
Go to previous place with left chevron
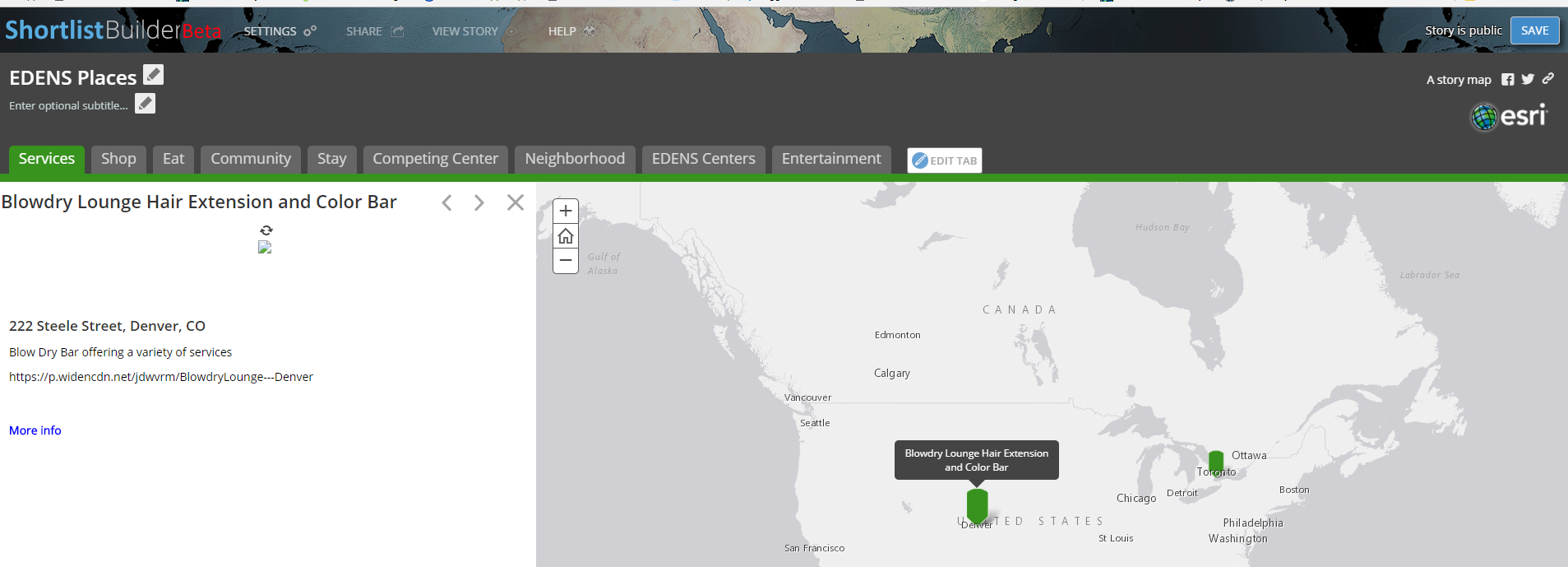point(446,202)
